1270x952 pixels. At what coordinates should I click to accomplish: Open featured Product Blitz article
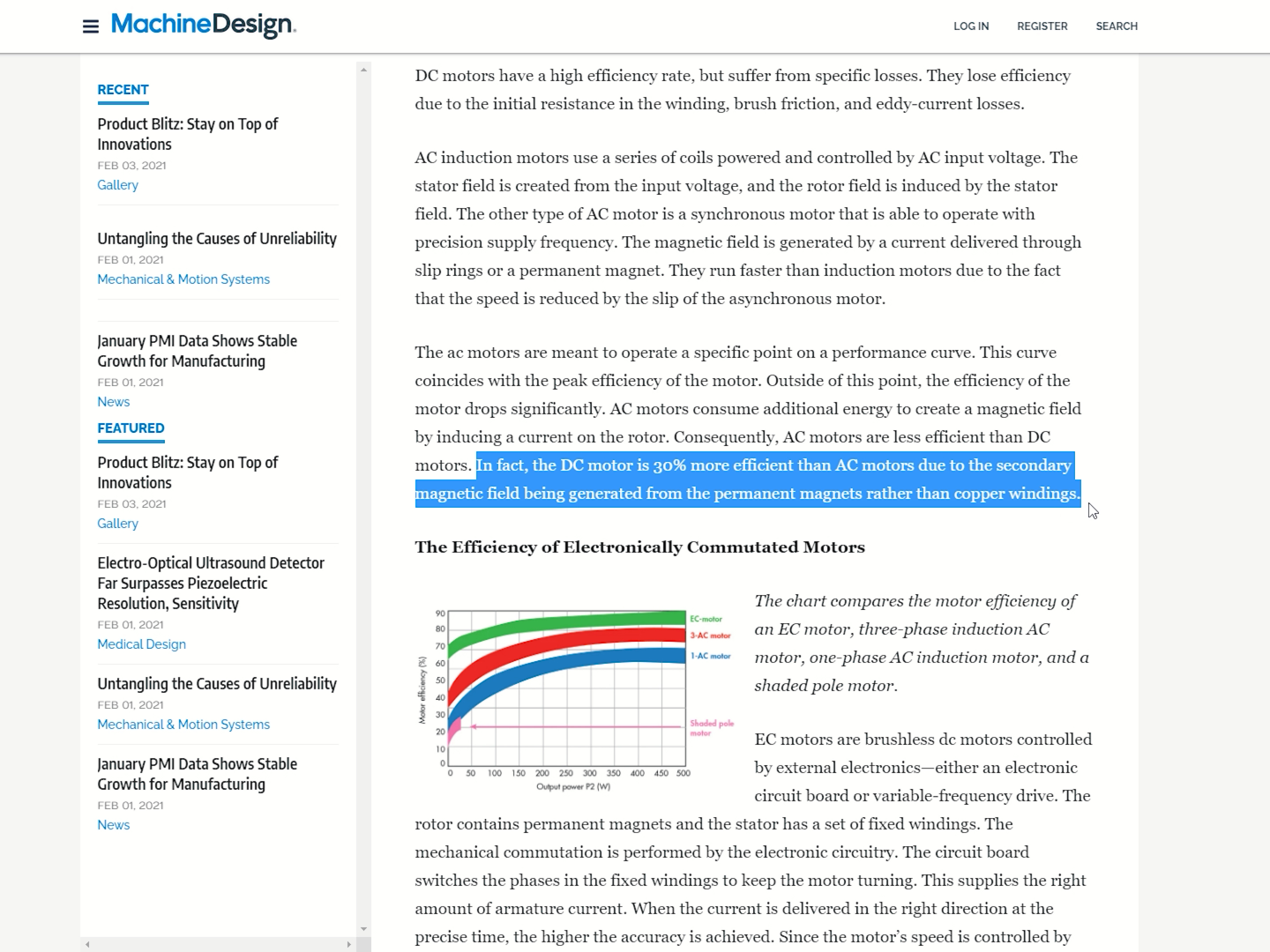pyautogui.click(x=187, y=472)
